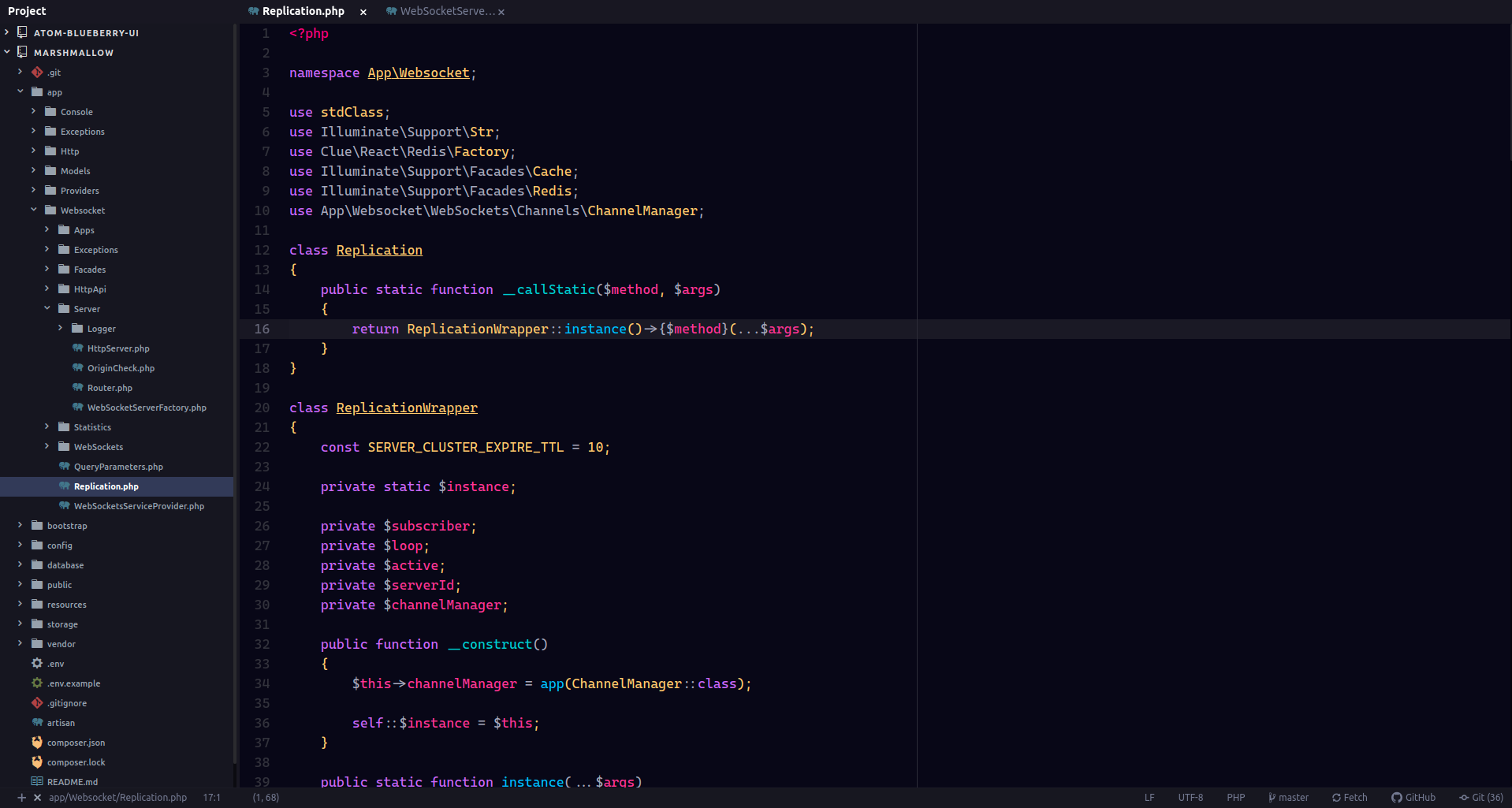Select the public folder row

pos(117,585)
